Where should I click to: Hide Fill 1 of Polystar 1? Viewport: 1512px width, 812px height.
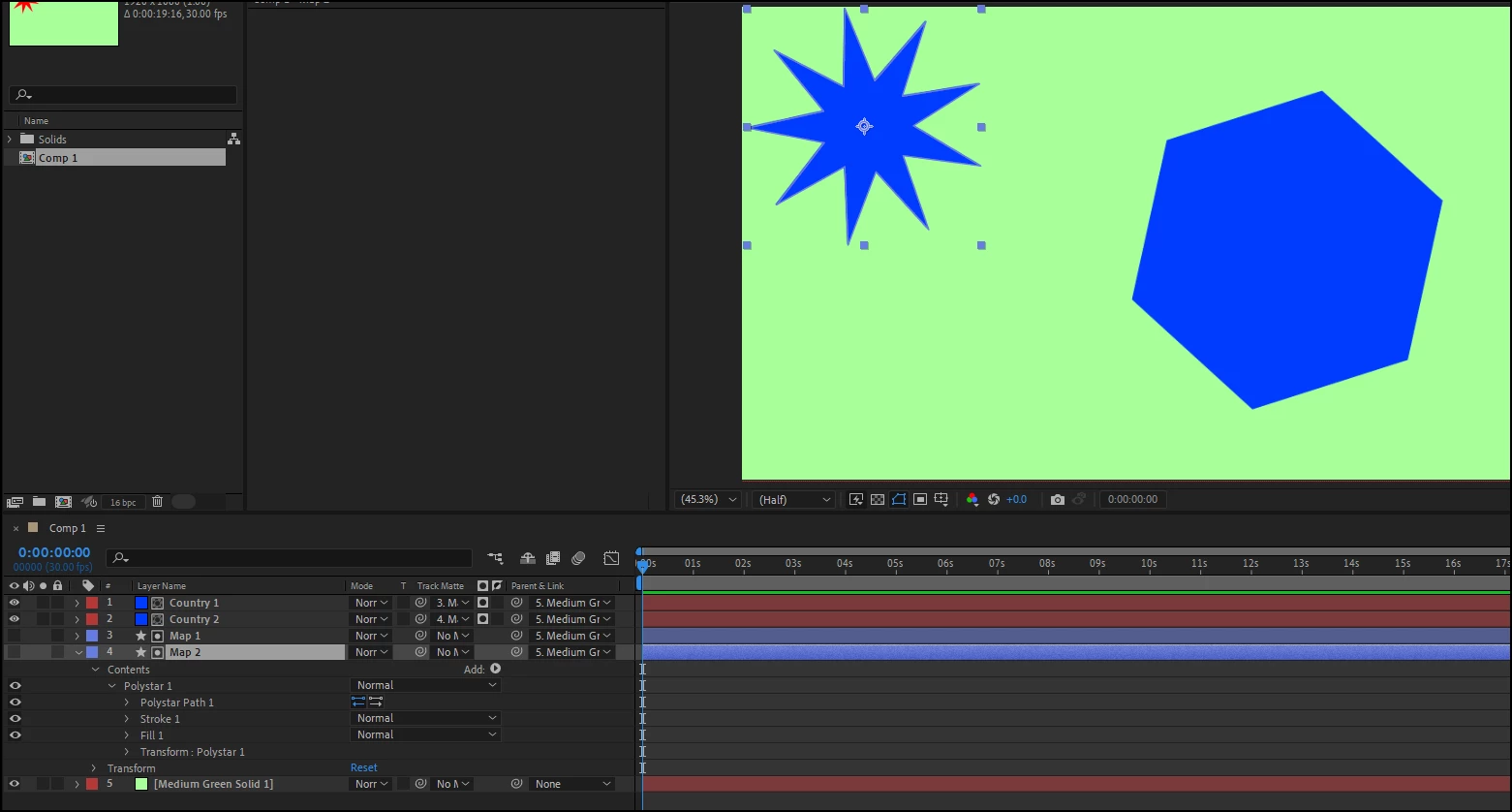15,734
